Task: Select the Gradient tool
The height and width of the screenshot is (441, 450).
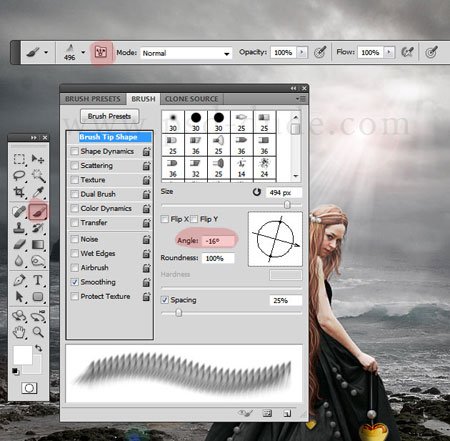Action: coord(38,244)
